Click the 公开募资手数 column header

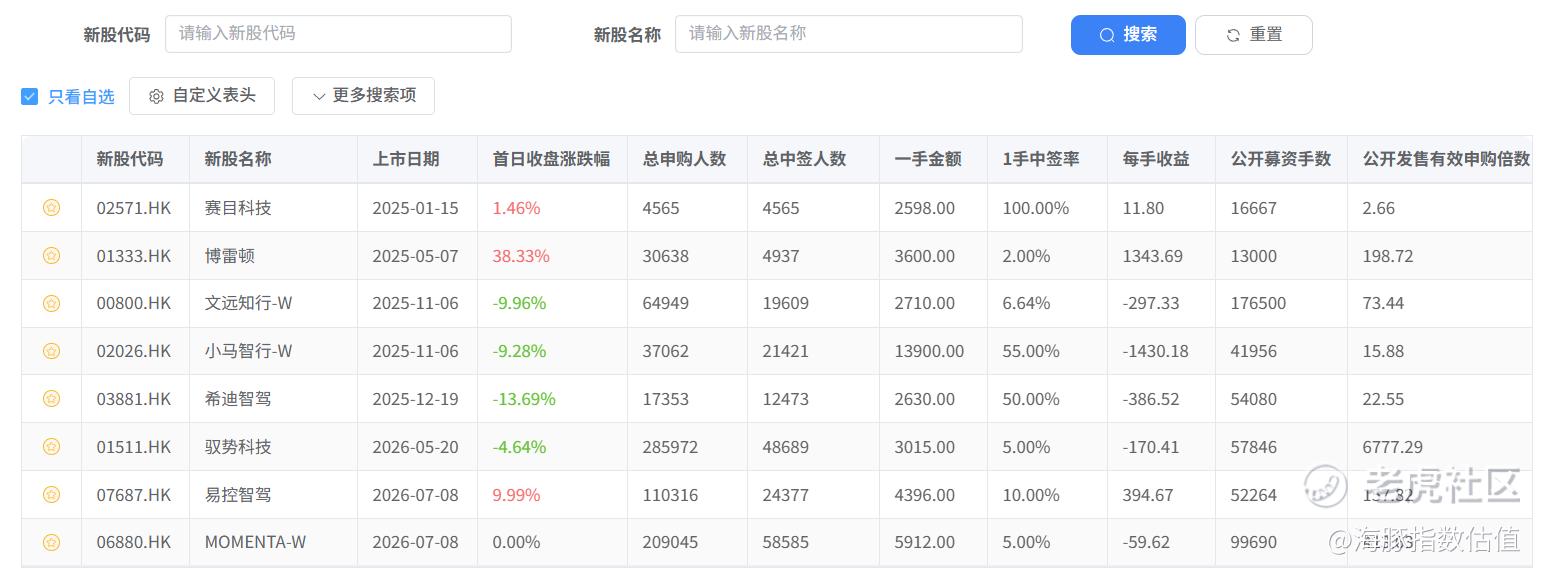click(x=1281, y=159)
